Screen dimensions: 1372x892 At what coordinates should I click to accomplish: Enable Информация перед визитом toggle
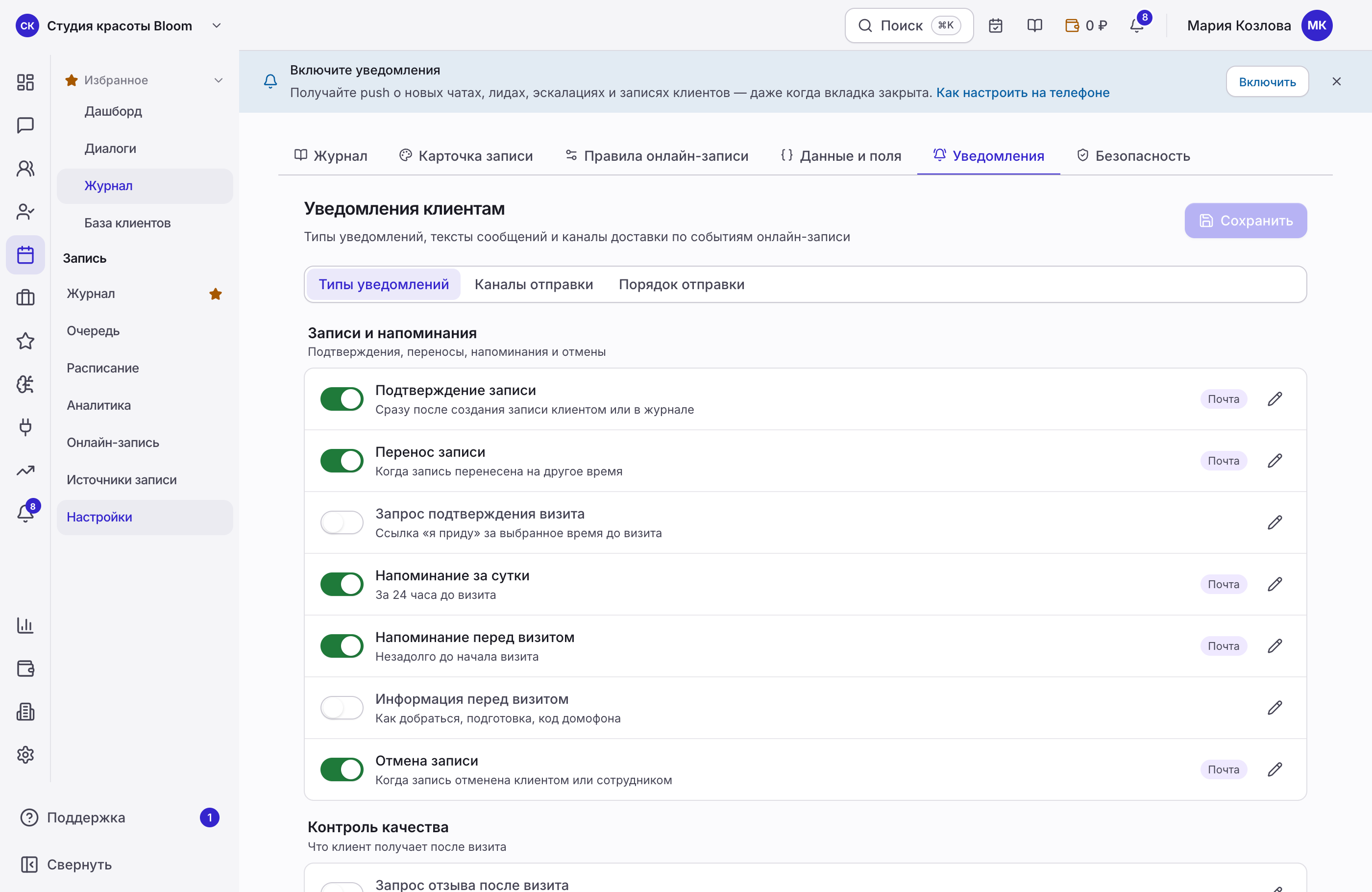click(342, 708)
